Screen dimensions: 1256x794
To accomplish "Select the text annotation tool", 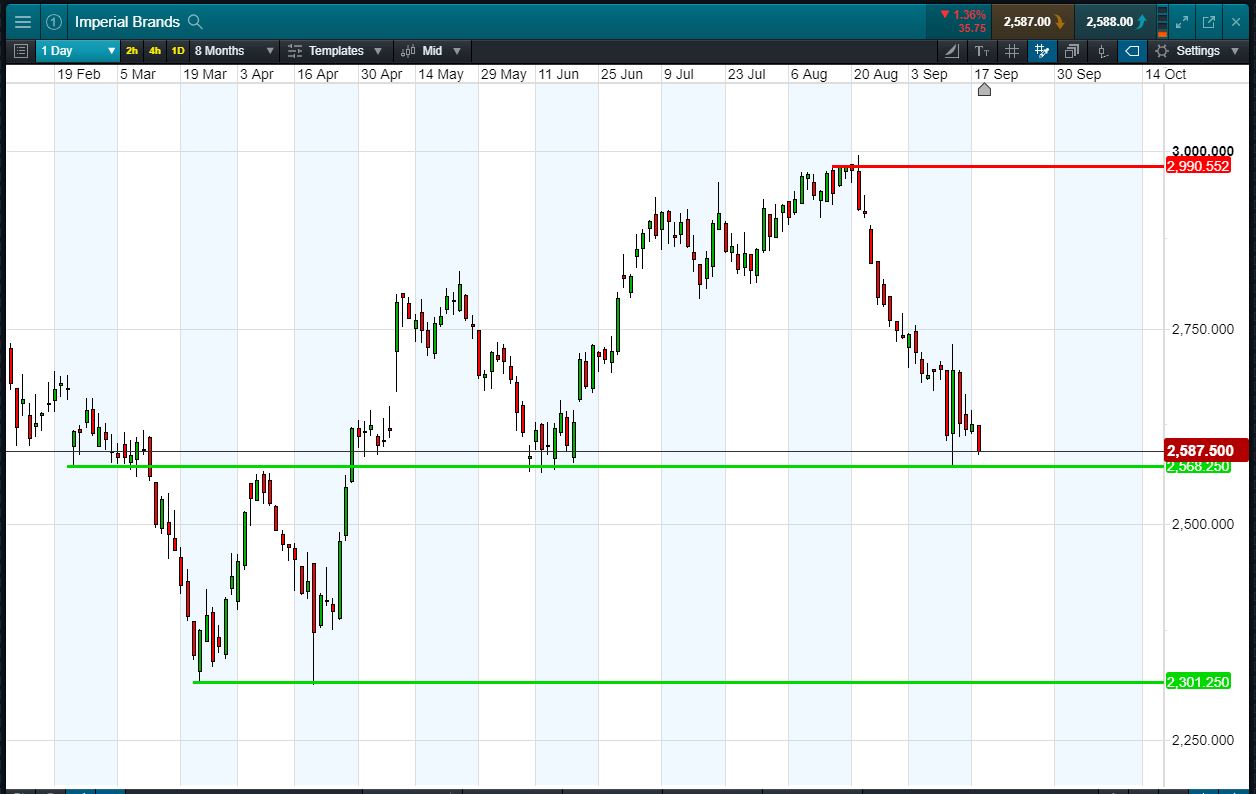I will [x=981, y=51].
